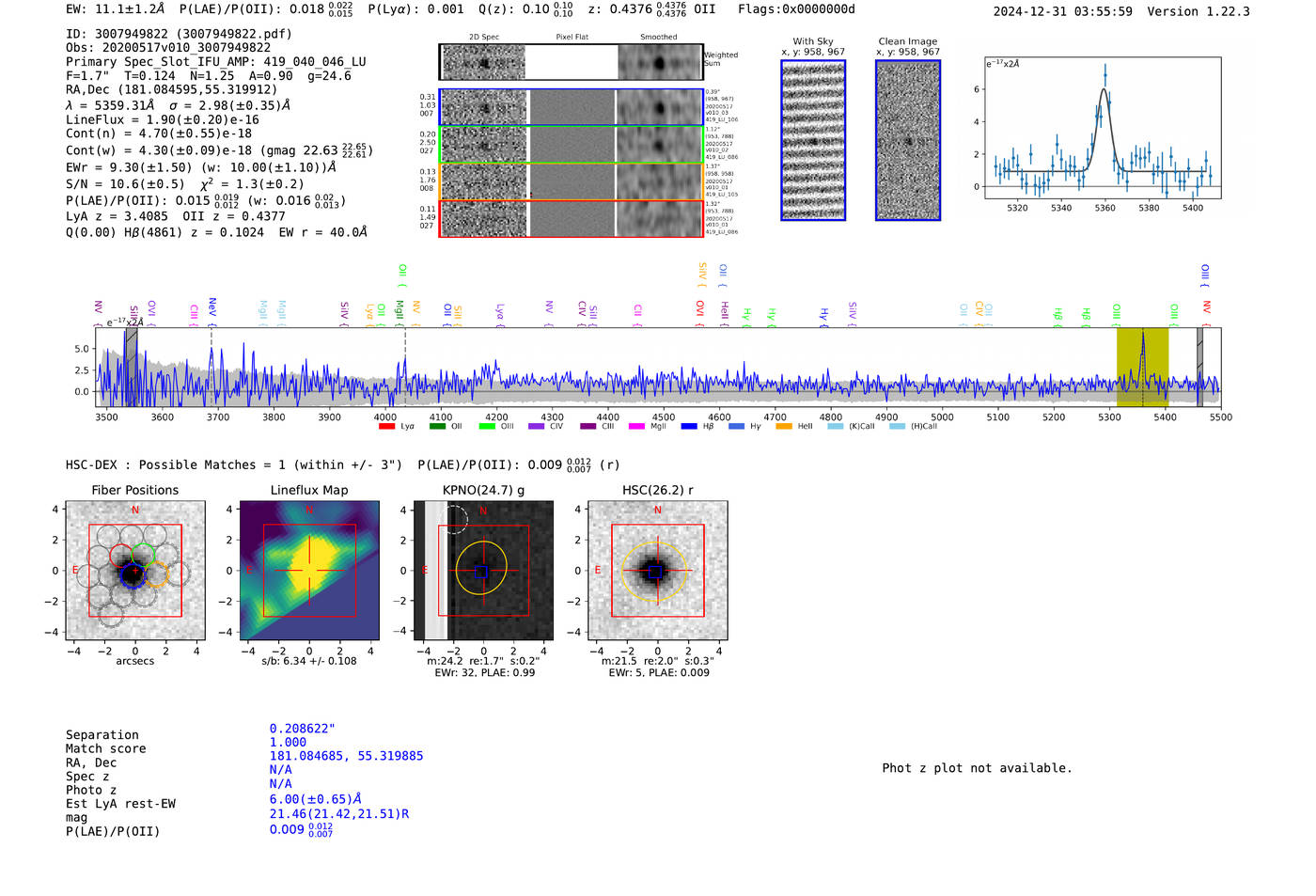Screen dimensions: 1316x896
Task: Select the orange-bordered 2D fiber spectrum row
Action: click(572, 181)
